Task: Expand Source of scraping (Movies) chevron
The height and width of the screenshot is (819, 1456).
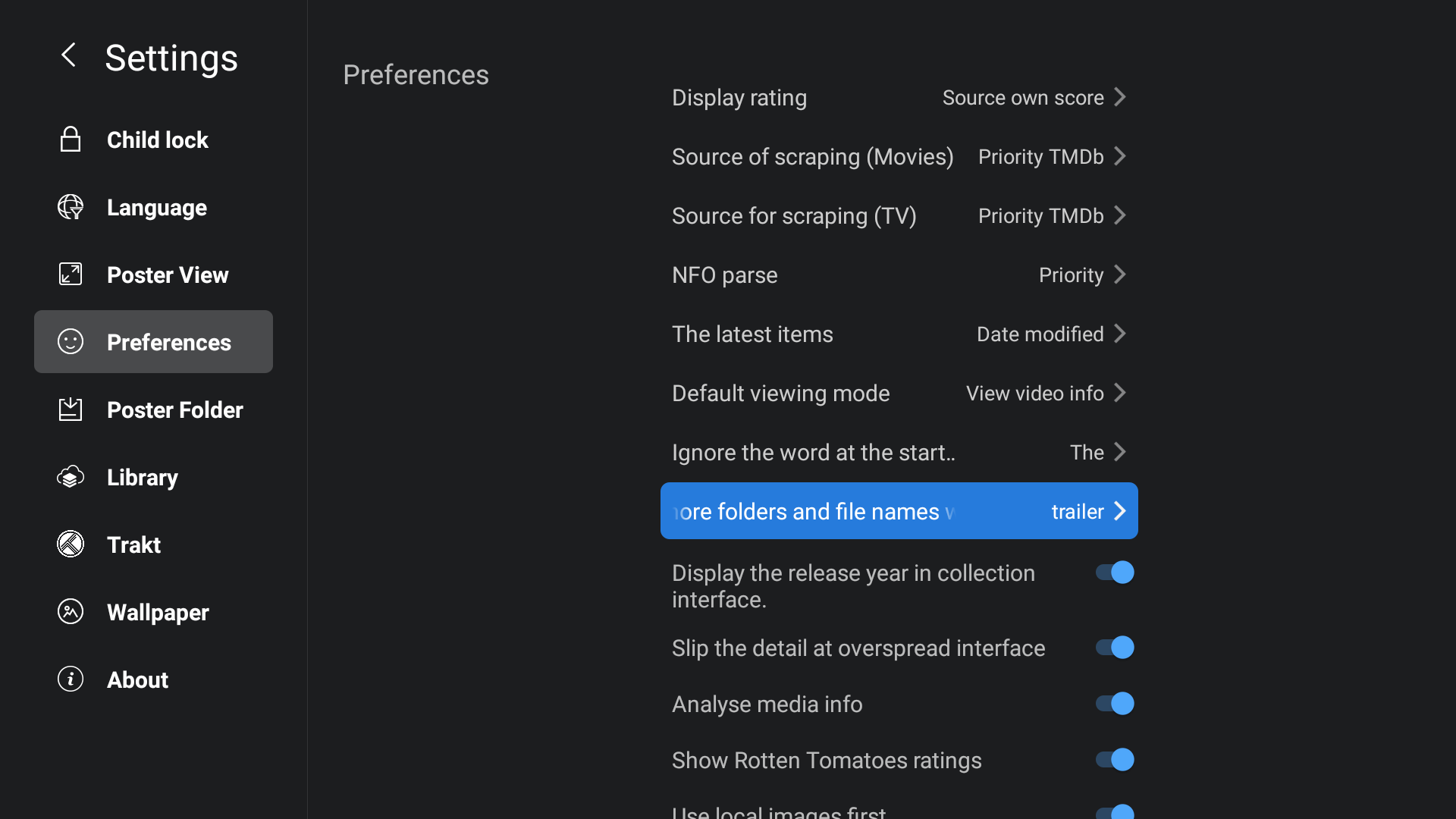Action: (1120, 156)
